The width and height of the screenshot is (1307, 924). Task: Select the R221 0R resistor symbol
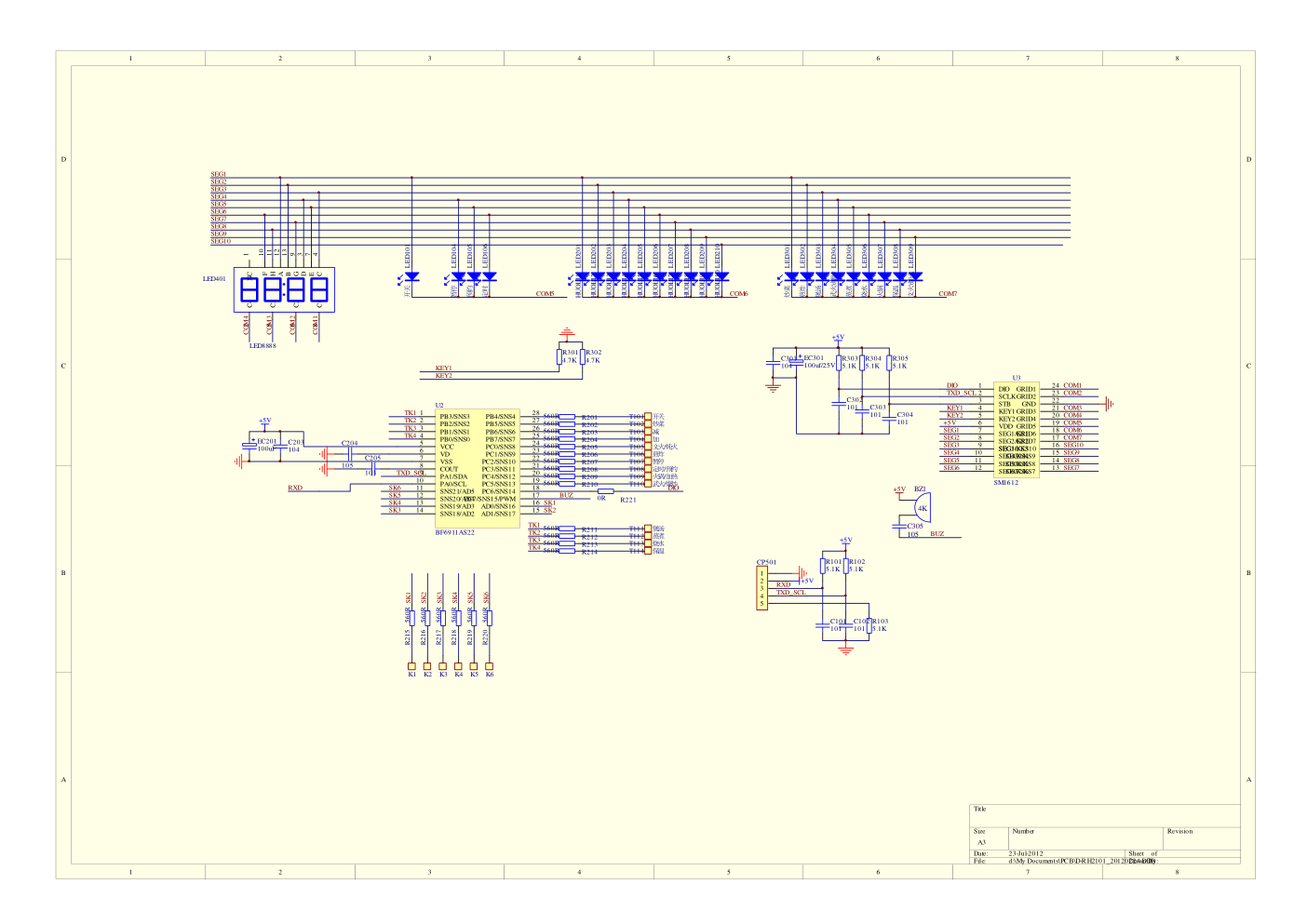tap(605, 491)
